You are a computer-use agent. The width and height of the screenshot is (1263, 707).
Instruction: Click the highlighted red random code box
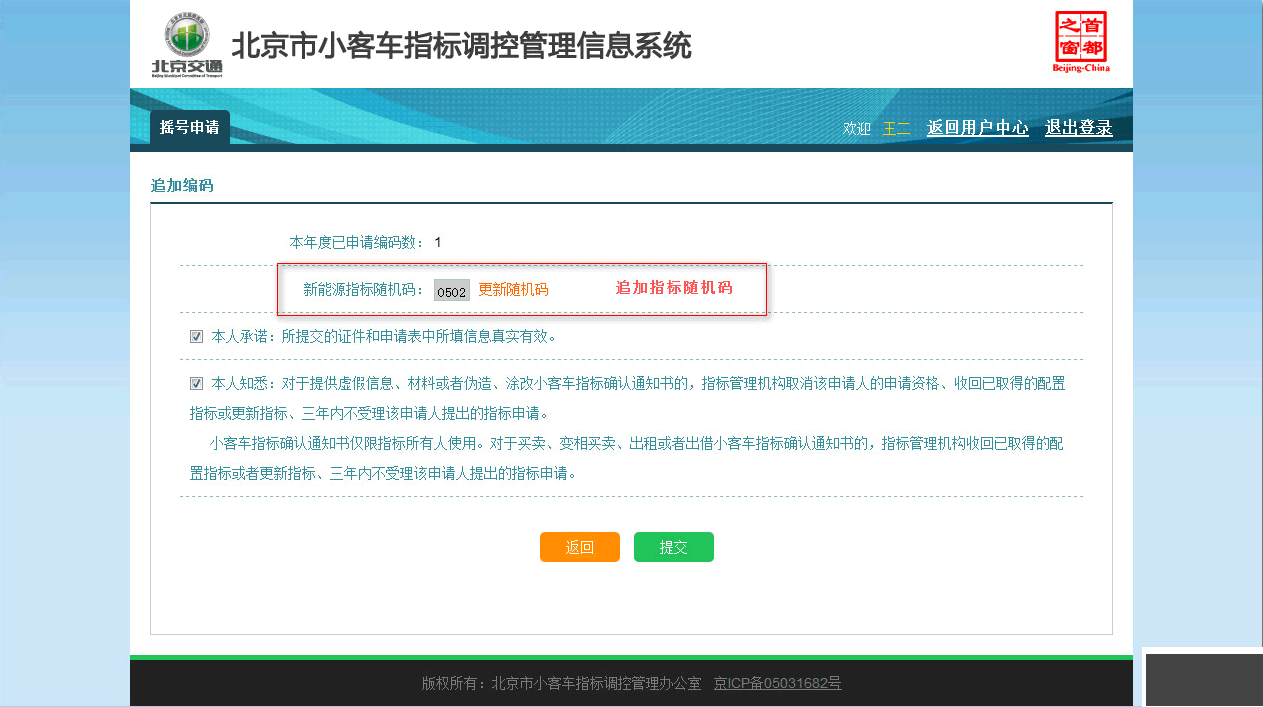pos(522,289)
